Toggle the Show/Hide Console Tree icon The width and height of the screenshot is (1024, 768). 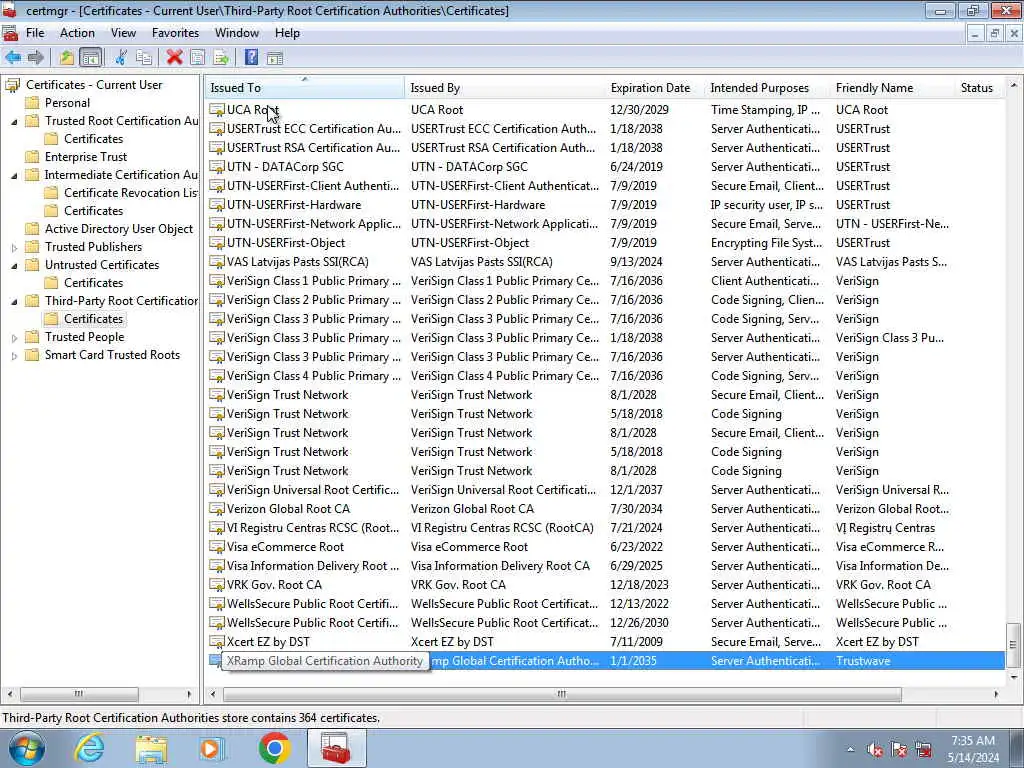pos(91,57)
